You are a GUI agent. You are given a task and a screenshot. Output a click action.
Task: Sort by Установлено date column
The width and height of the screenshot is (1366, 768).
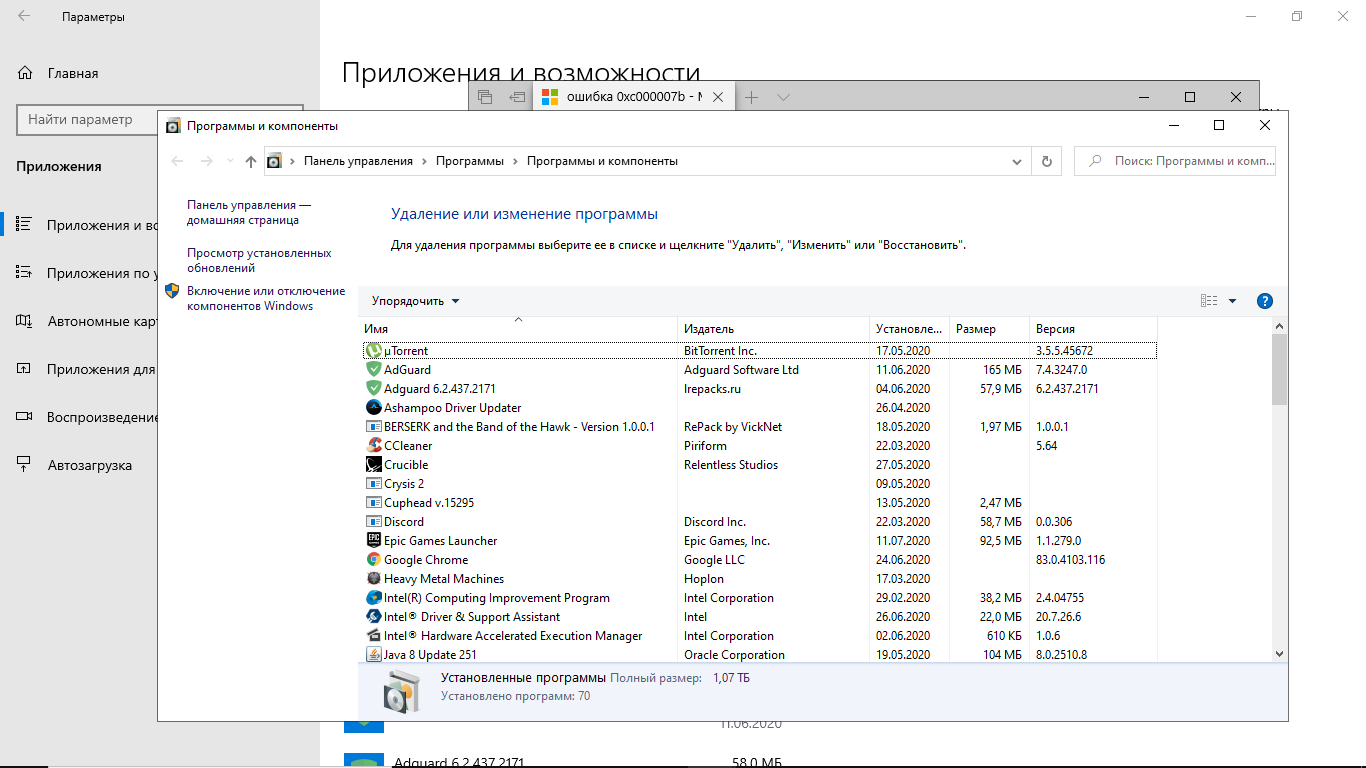pyautogui.click(x=910, y=329)
